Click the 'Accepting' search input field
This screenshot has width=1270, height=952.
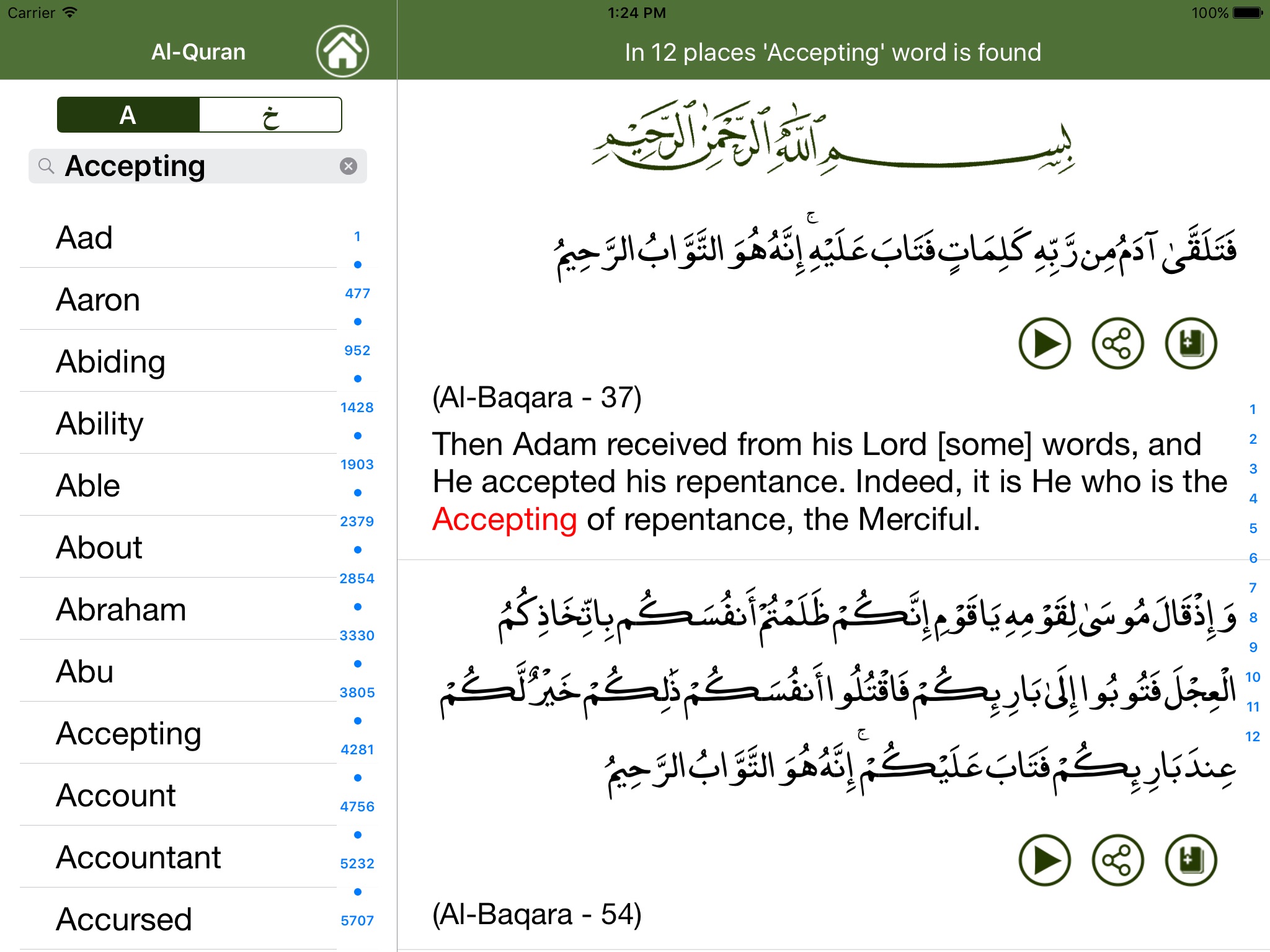pos(198,166)
